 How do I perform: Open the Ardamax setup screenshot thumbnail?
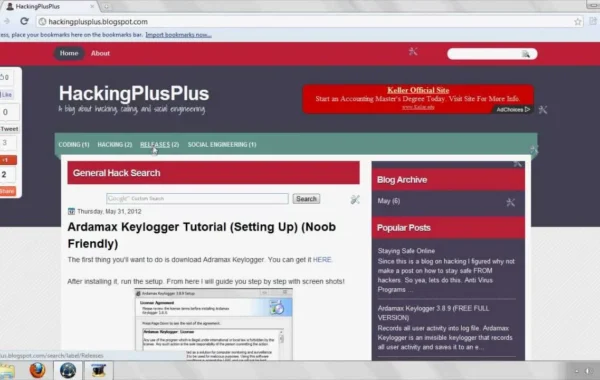point(214,325)
